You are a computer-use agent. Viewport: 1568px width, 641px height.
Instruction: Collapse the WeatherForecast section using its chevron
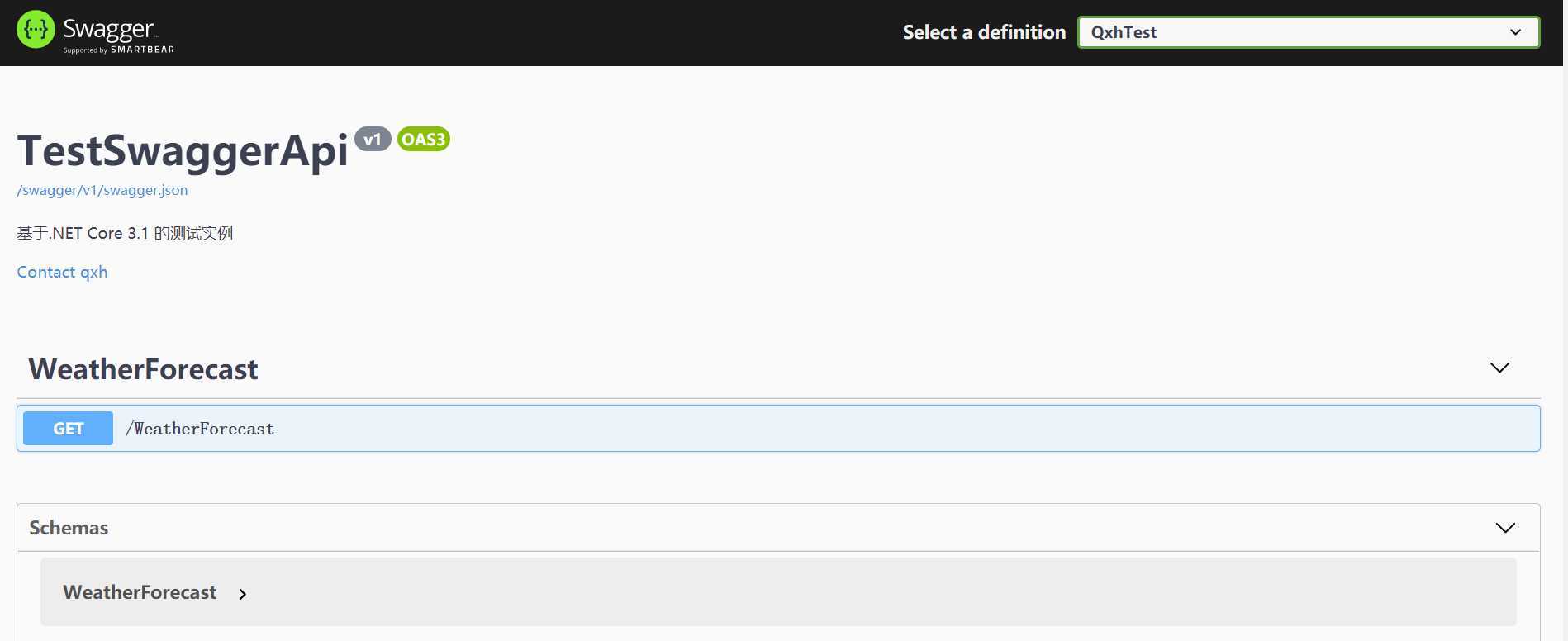coord(1499,368)
